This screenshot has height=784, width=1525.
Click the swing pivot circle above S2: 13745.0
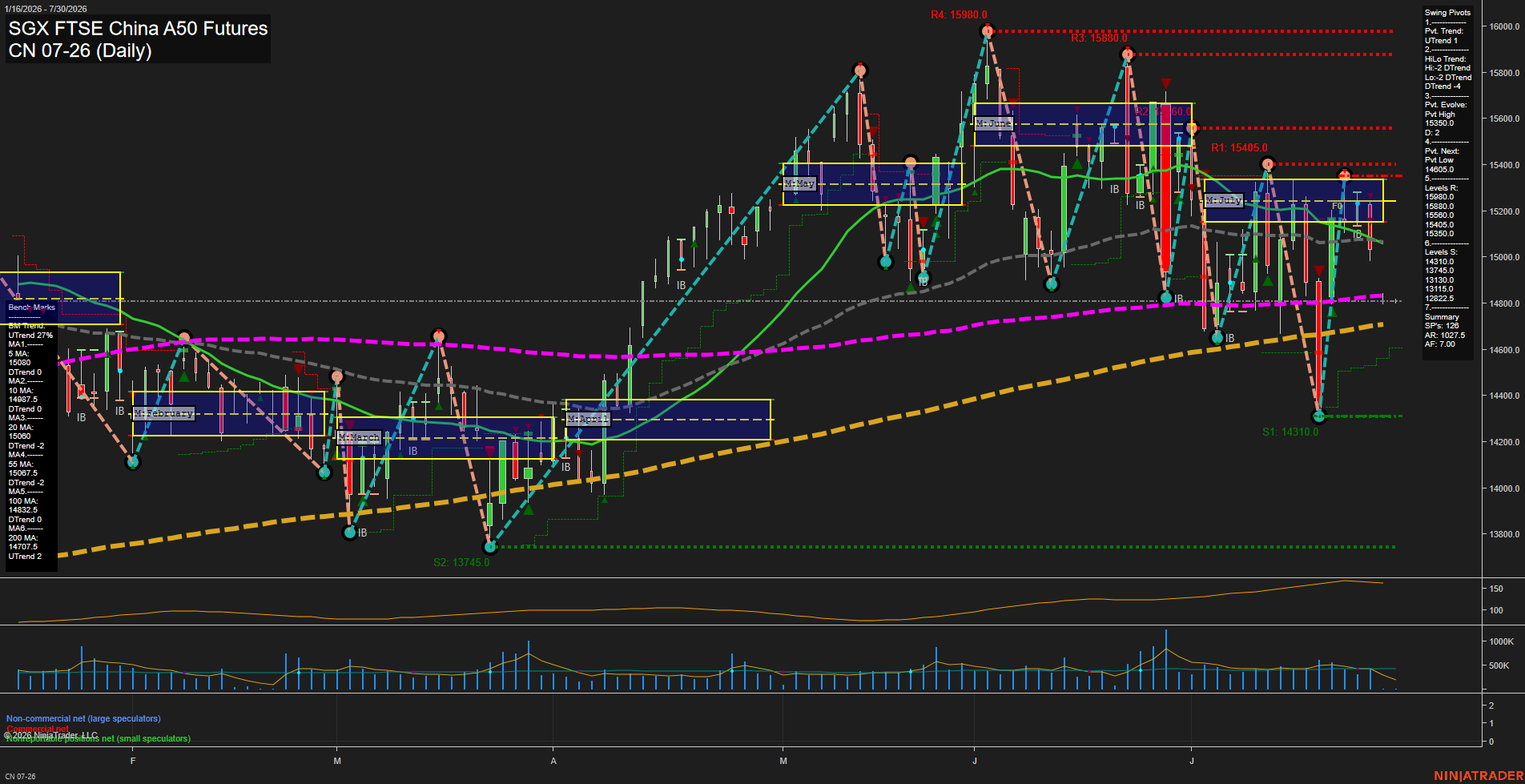coord(490,547)
